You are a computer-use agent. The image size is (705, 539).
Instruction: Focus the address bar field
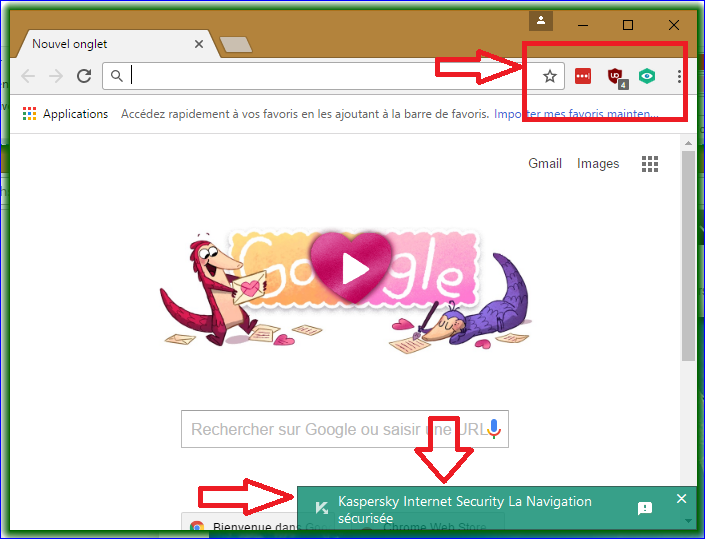click(x=333, y=76)
